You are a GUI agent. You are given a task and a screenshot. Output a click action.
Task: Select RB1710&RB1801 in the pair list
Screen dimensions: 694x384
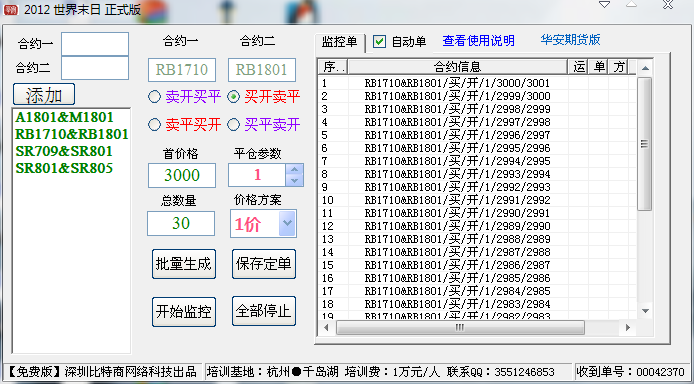[72, 134]
